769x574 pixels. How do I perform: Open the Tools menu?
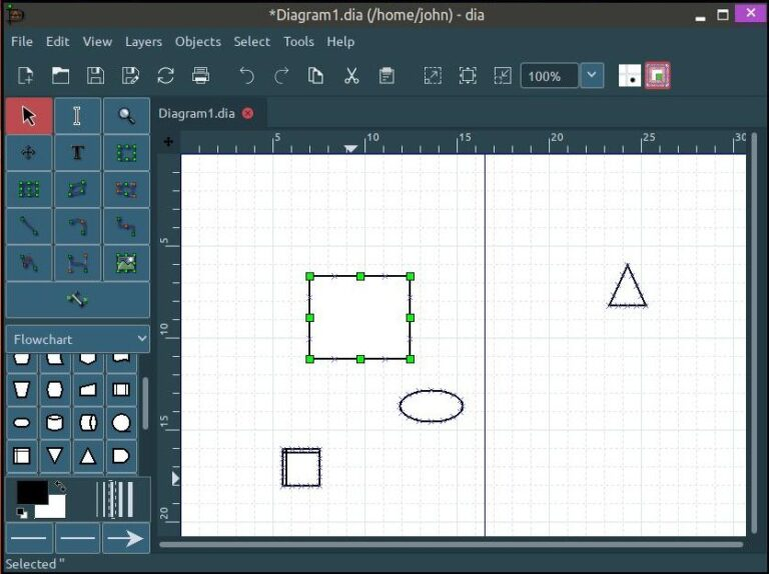[299, 42]
